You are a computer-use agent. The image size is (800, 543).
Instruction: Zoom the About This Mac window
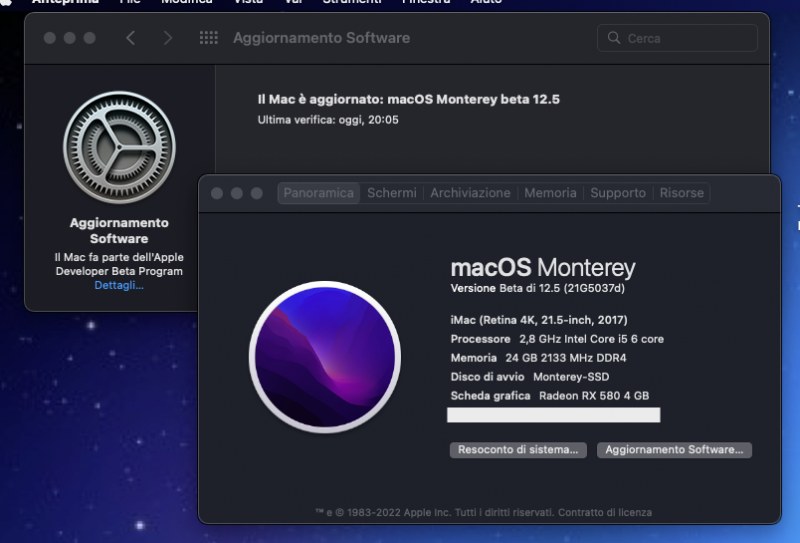coord(257,193)
